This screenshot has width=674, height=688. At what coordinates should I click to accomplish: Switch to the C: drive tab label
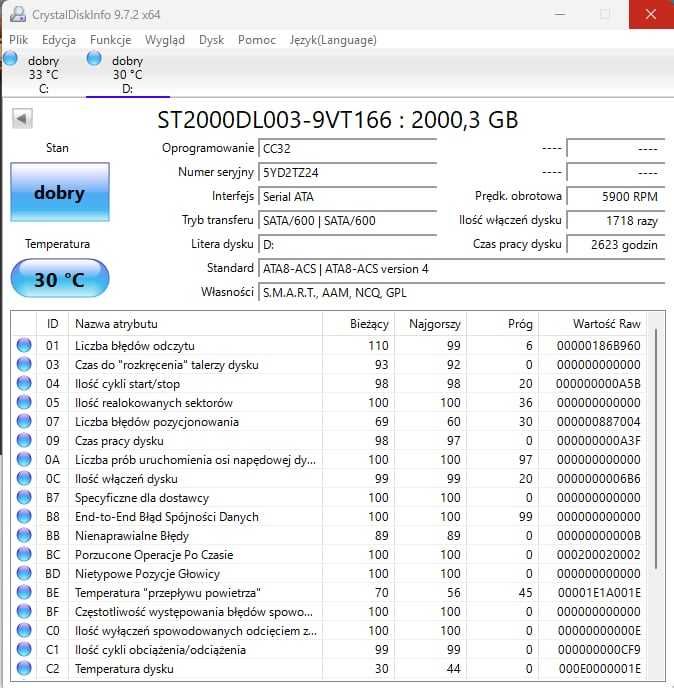point(43,74)
